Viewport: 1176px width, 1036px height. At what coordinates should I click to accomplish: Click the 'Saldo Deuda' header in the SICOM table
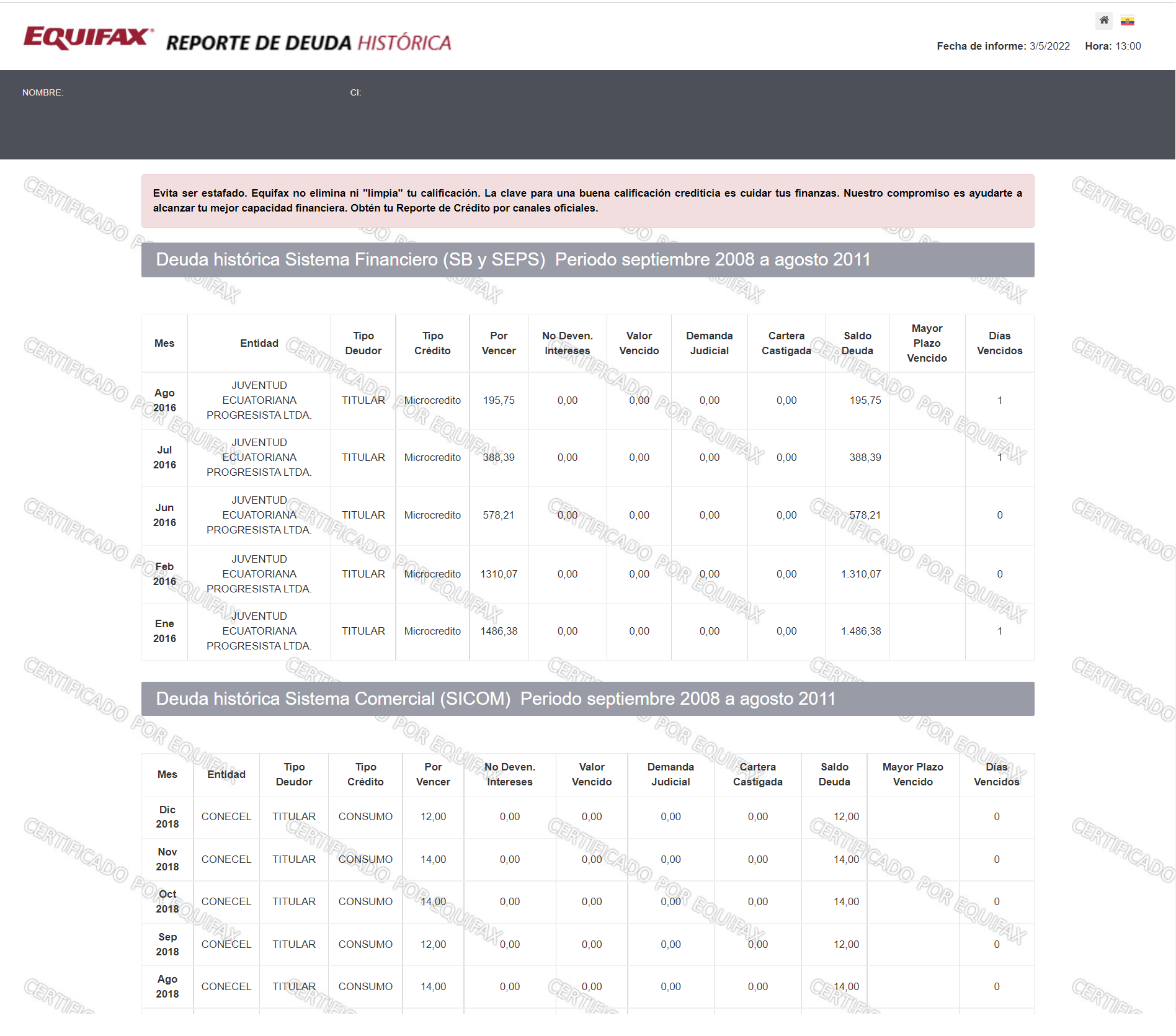[834, 774]
